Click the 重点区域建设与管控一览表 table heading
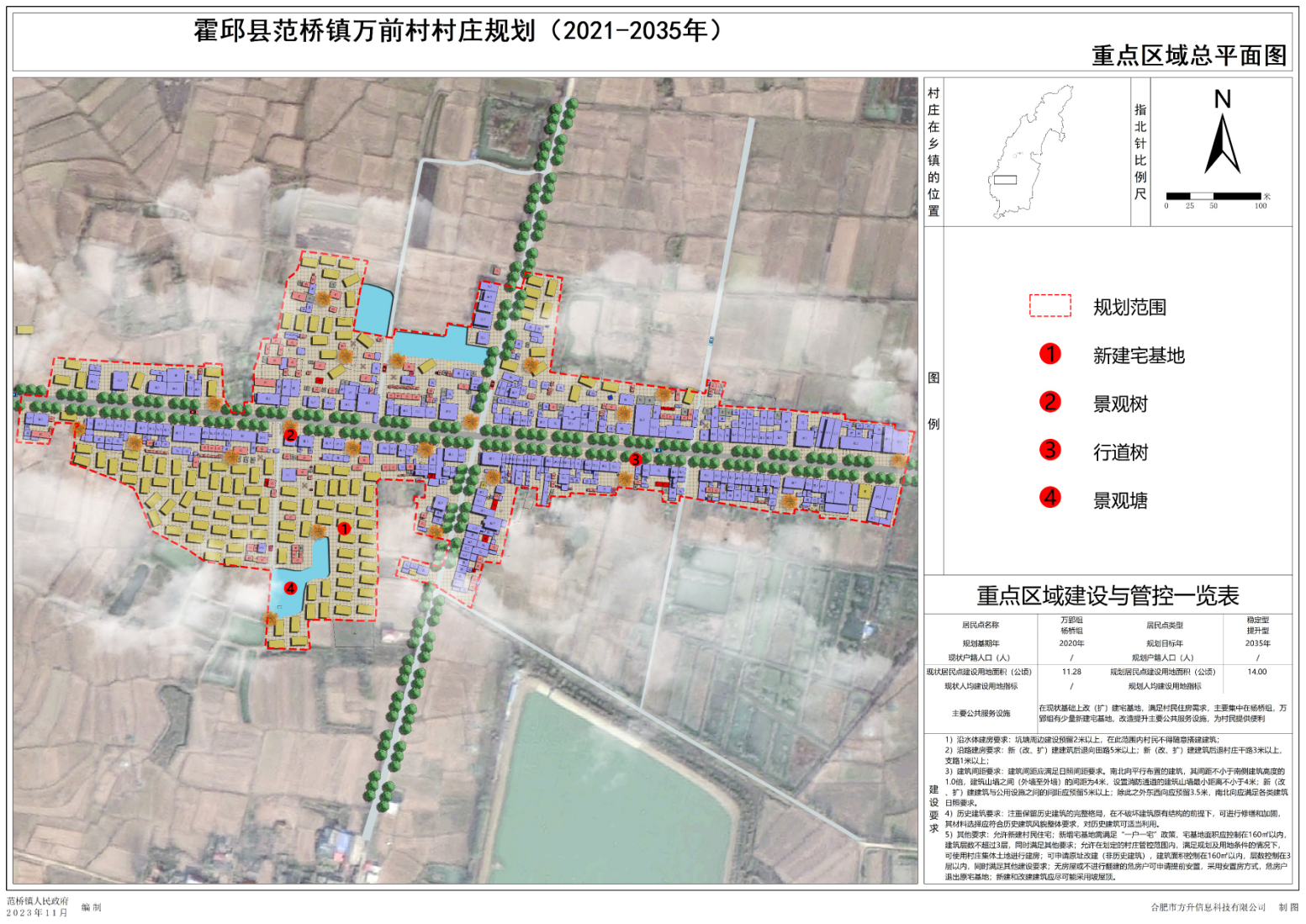 click(x=1108, y=596)
